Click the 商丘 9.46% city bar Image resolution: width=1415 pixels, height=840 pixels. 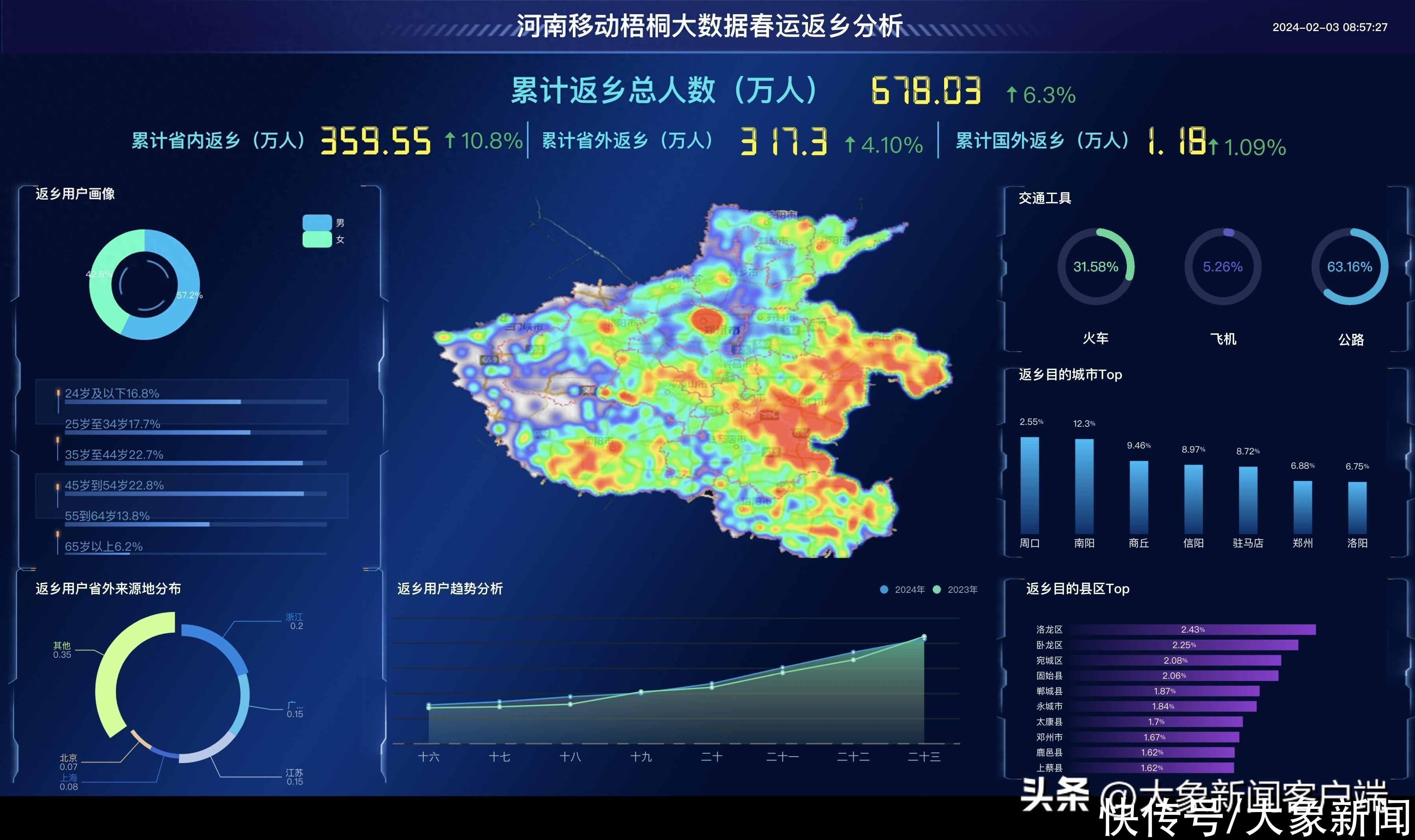1139,497
